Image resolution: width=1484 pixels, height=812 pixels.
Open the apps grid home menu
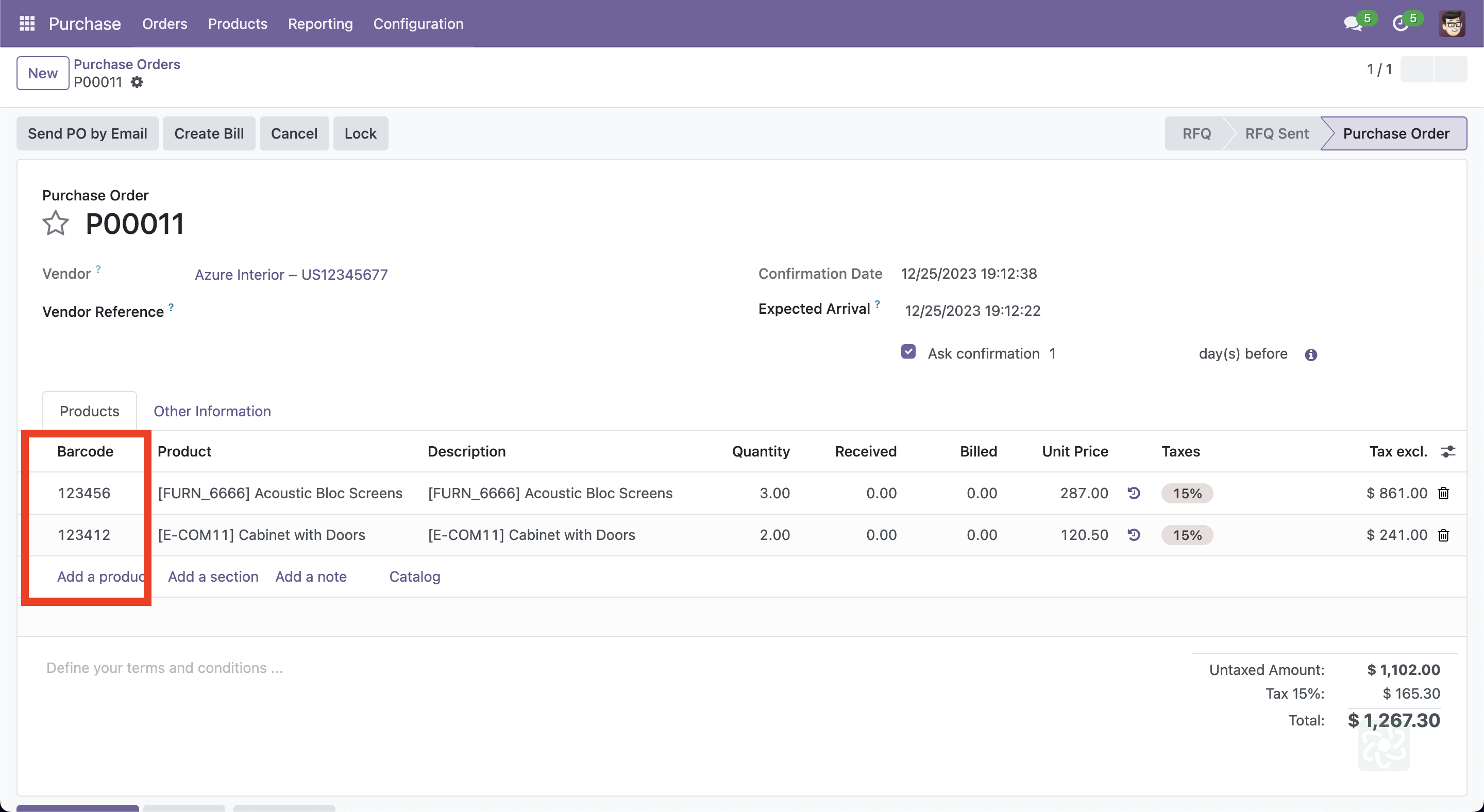pyautogui.click(x=27, y=24)
